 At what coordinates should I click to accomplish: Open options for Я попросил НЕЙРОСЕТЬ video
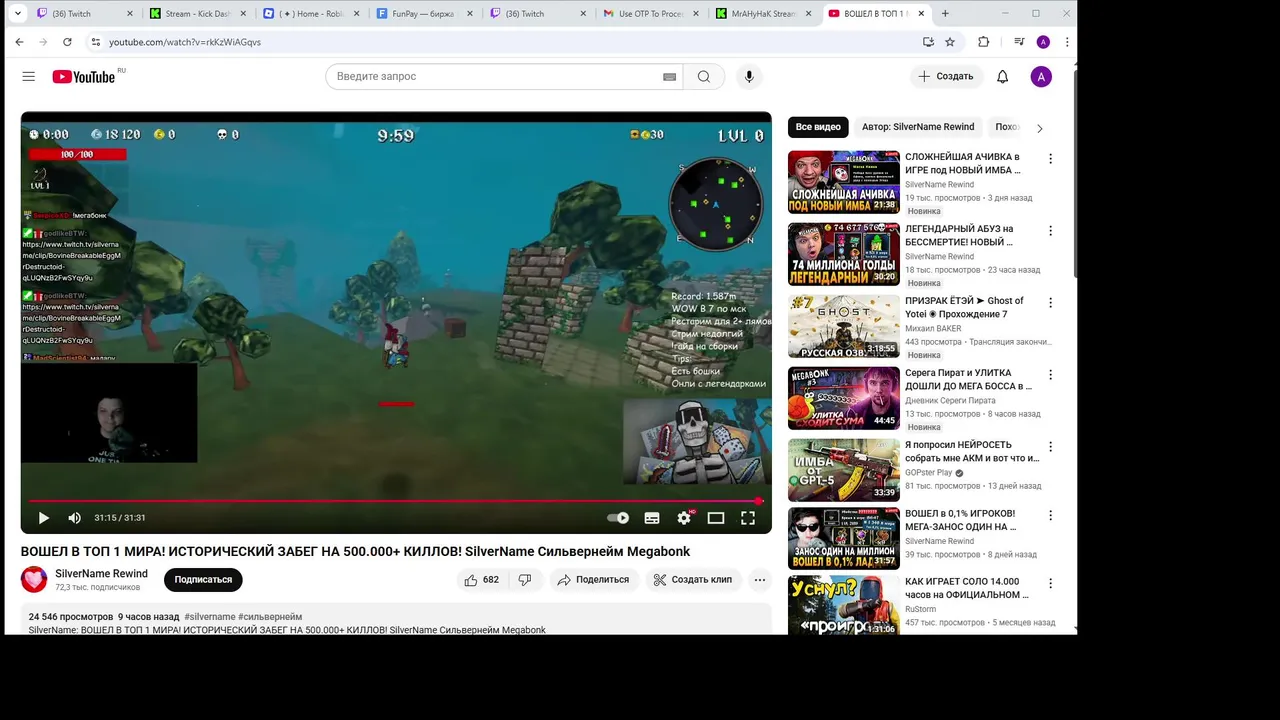[x=1050, y=447]
